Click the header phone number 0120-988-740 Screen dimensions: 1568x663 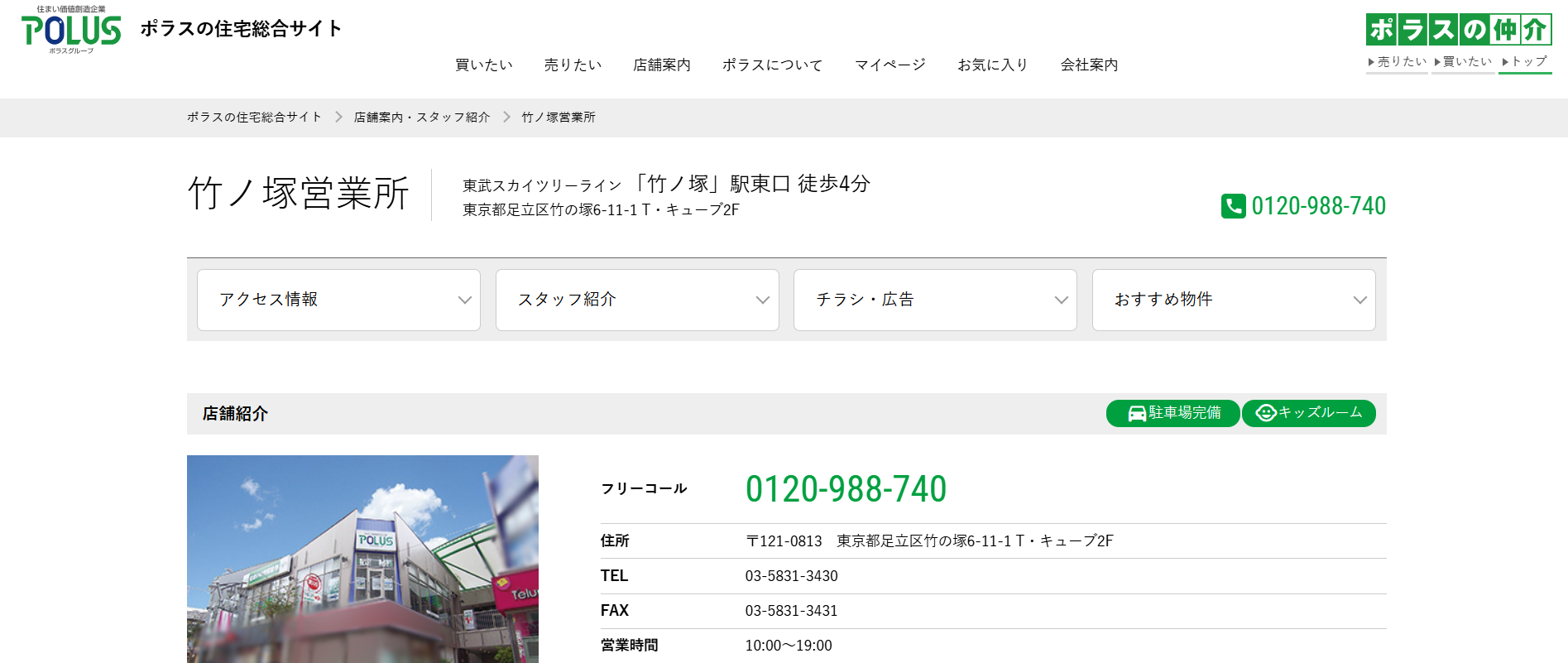tap(1318, 206)
